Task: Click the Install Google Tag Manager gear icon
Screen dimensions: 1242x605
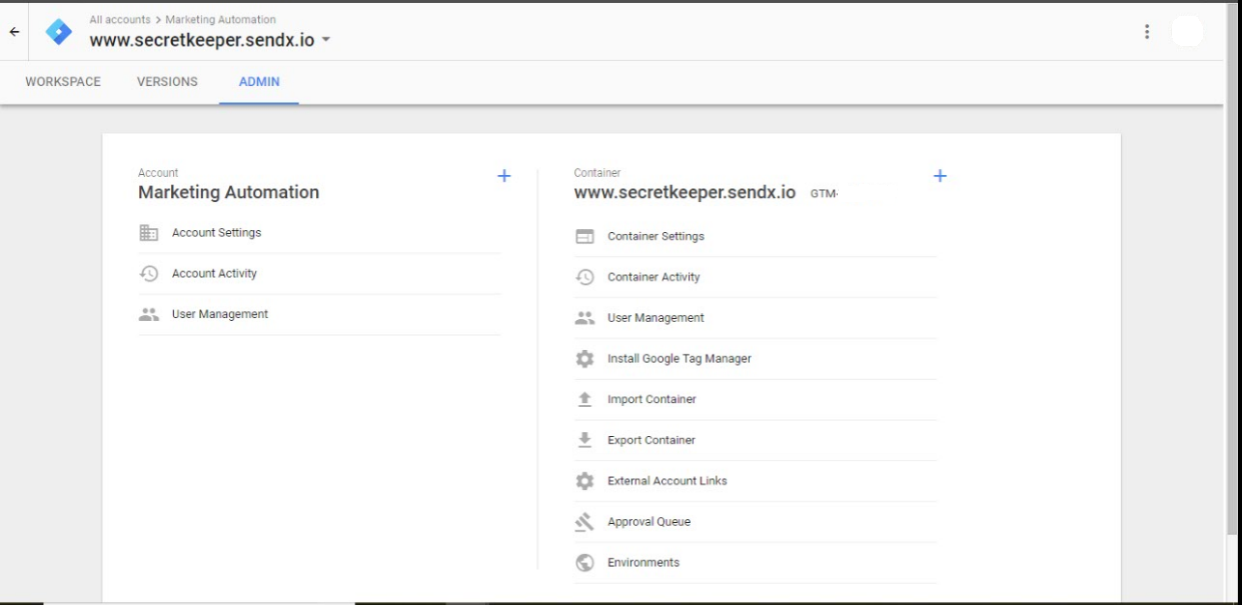Action: coord(585,359)
